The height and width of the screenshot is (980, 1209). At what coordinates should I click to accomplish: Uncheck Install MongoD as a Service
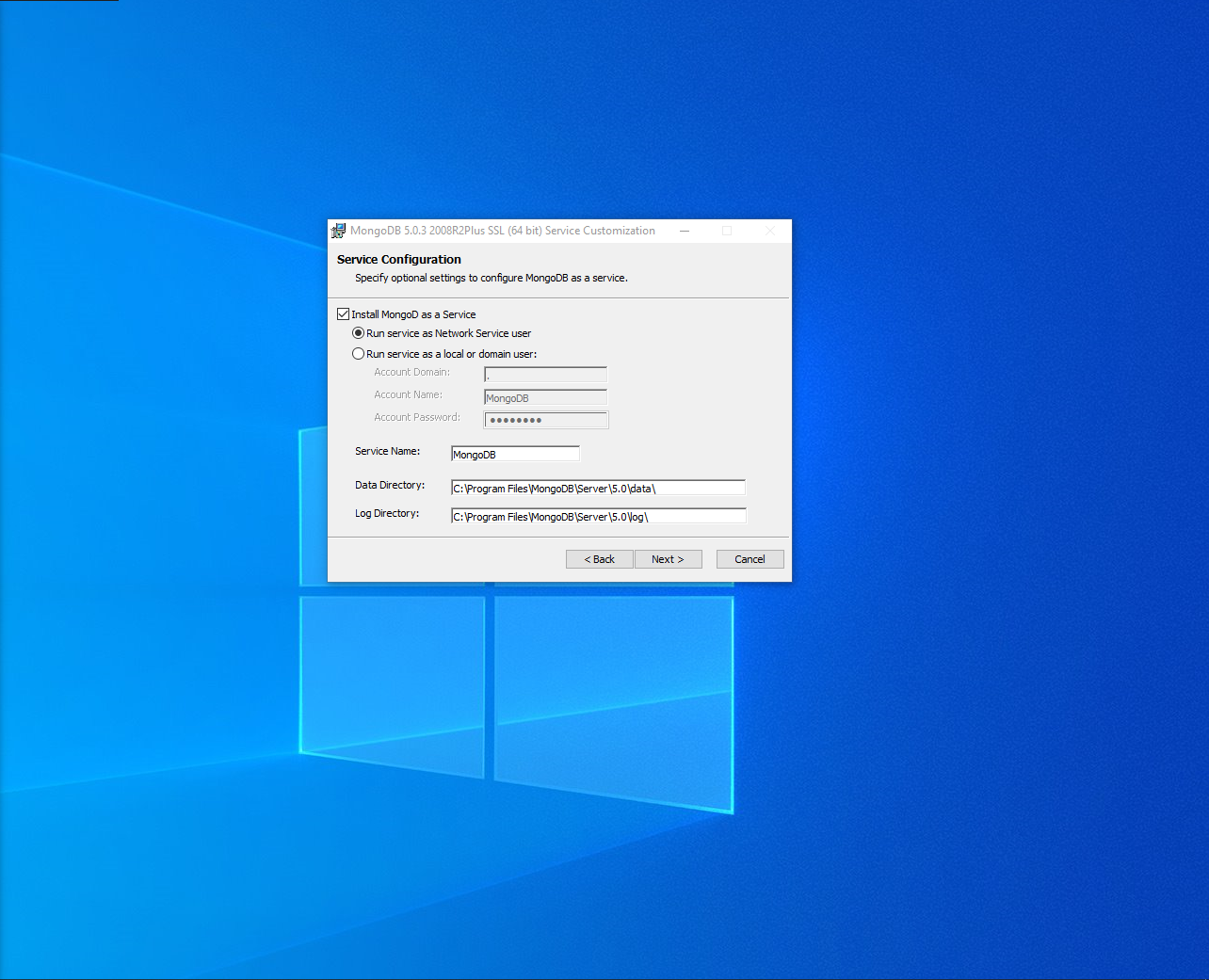click(343, 314)
